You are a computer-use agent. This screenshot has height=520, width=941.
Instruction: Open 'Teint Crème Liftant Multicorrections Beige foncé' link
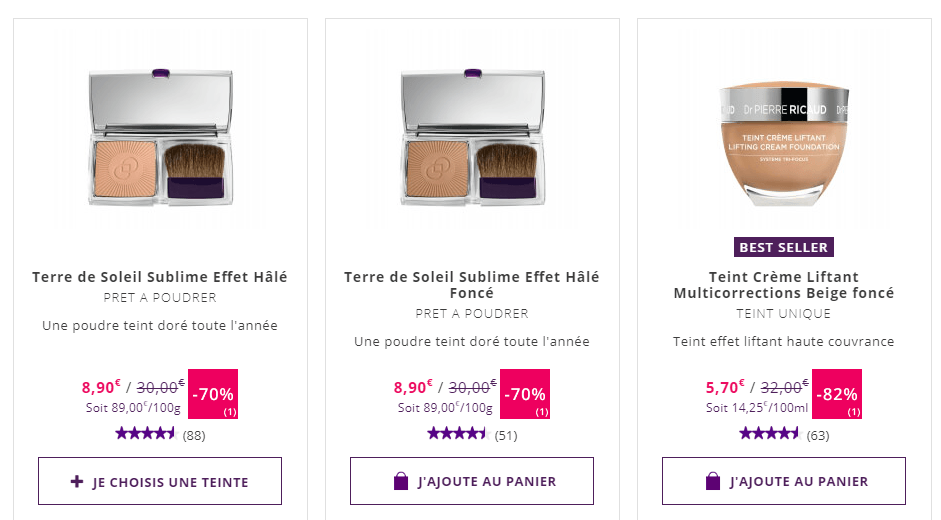(784, 285)
